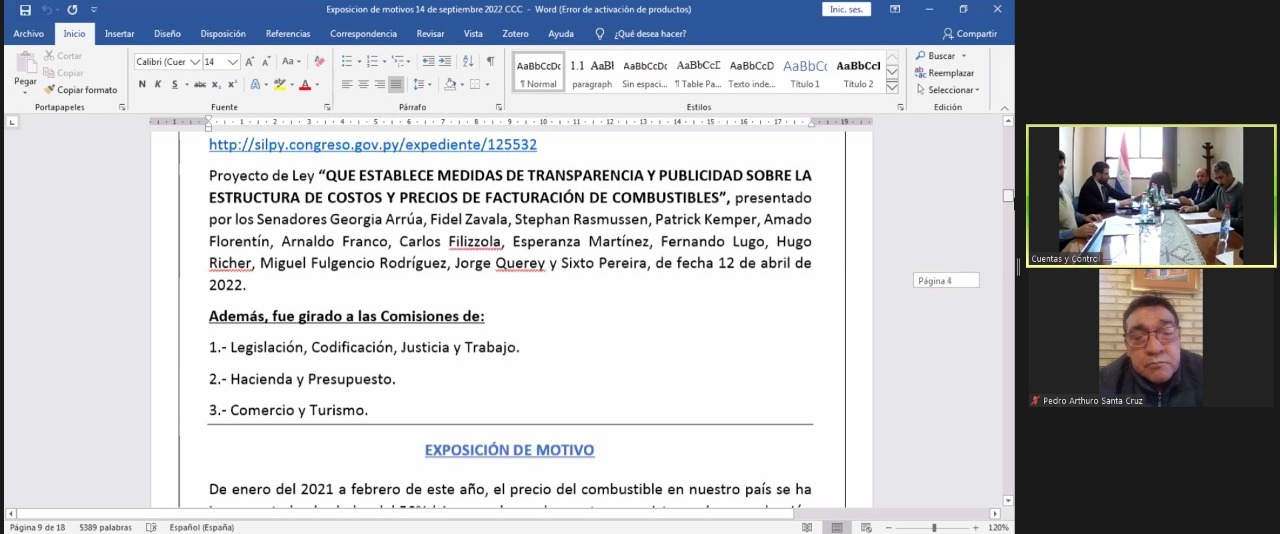The image size is (1280, 534).
Task: Click the numbered list icon
Action: [372, 61]
